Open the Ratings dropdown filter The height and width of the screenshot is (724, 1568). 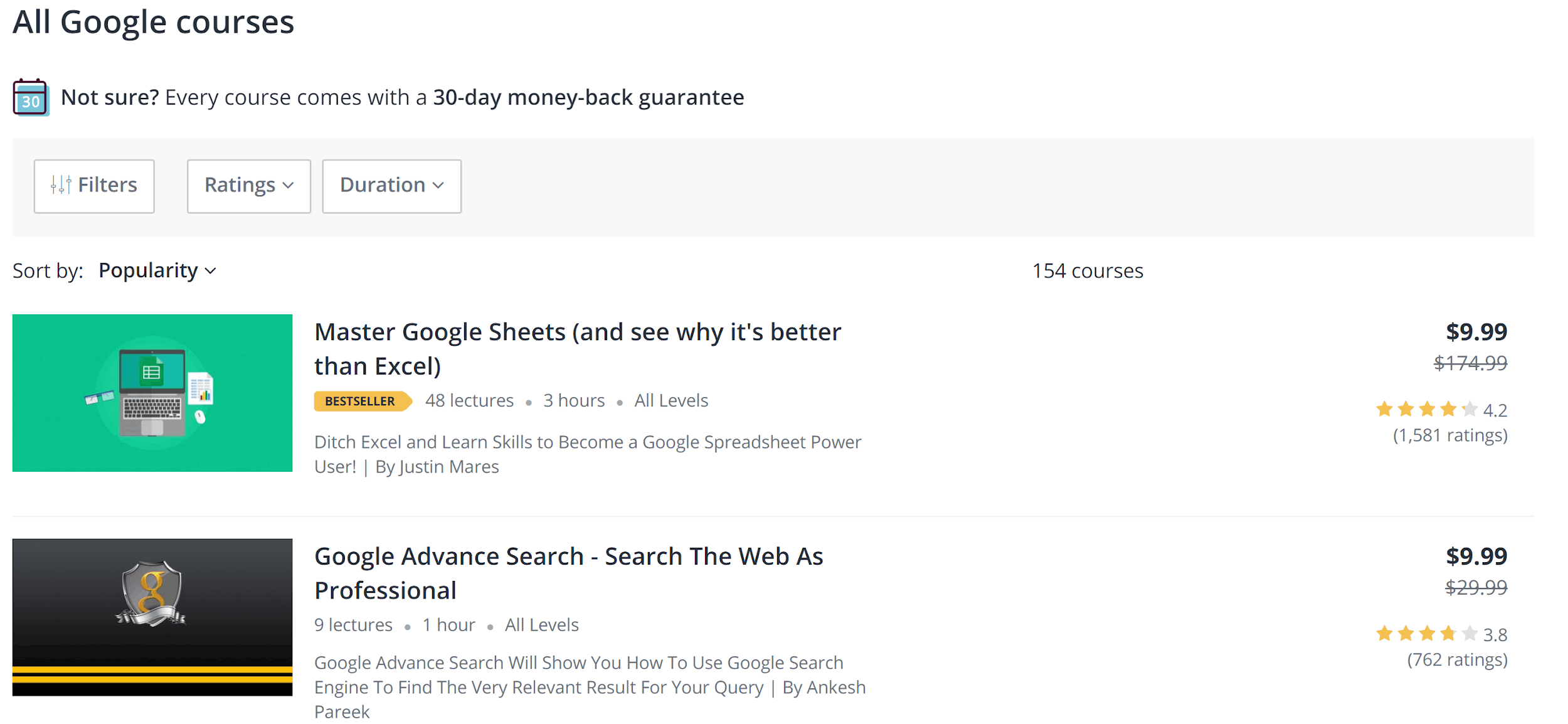[x=247, y=184]
